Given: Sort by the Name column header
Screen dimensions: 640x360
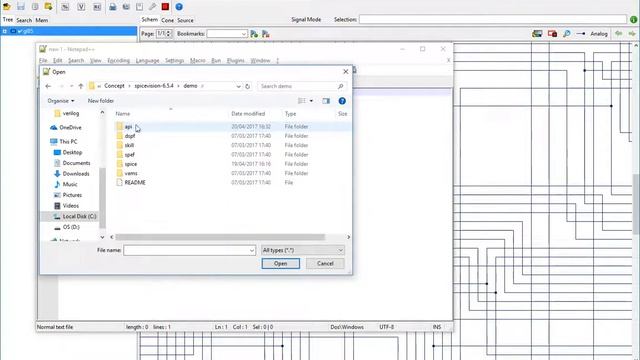Looking at the screenshot, I should tap(122, 114).
